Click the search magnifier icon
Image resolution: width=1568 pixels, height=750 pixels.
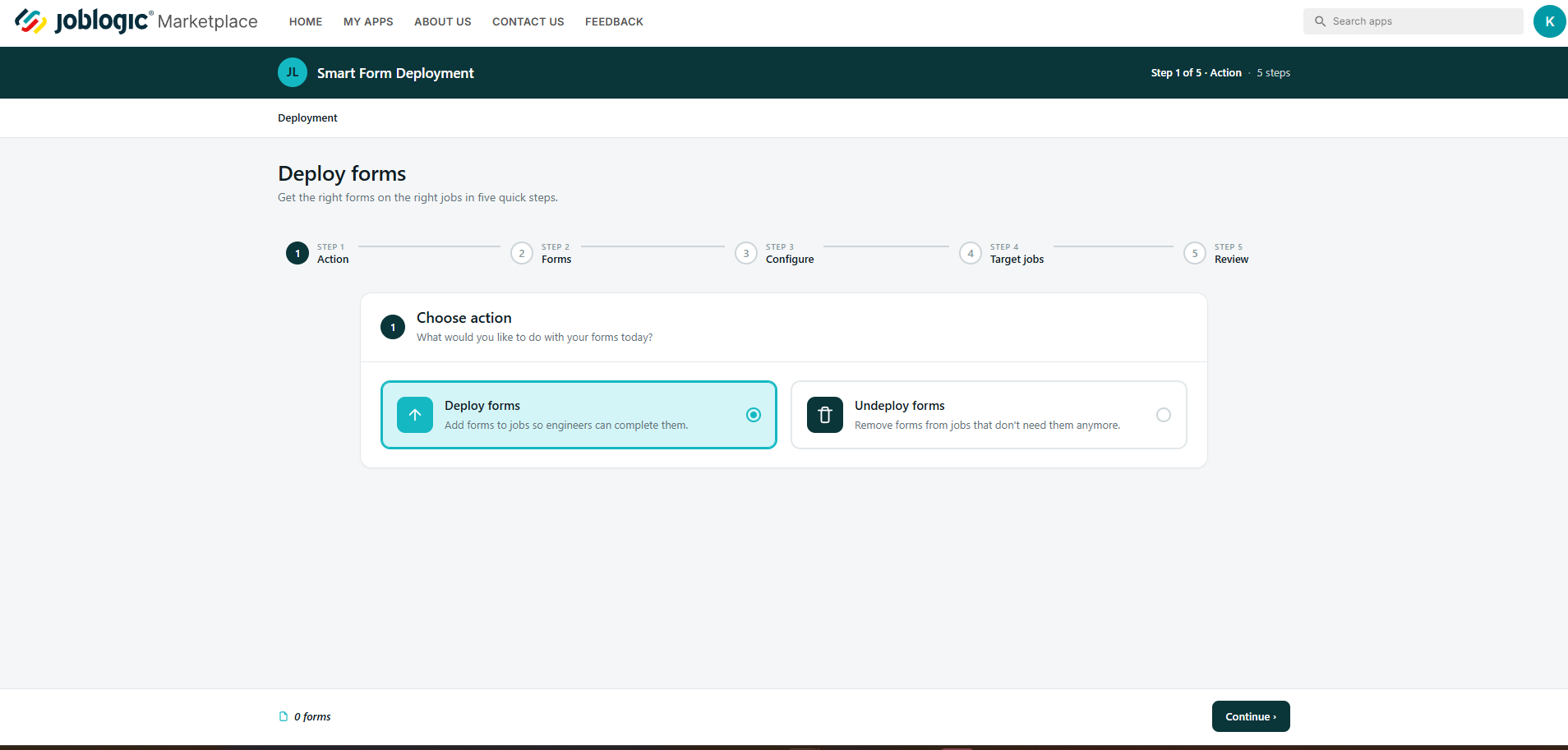[1320, 21]
